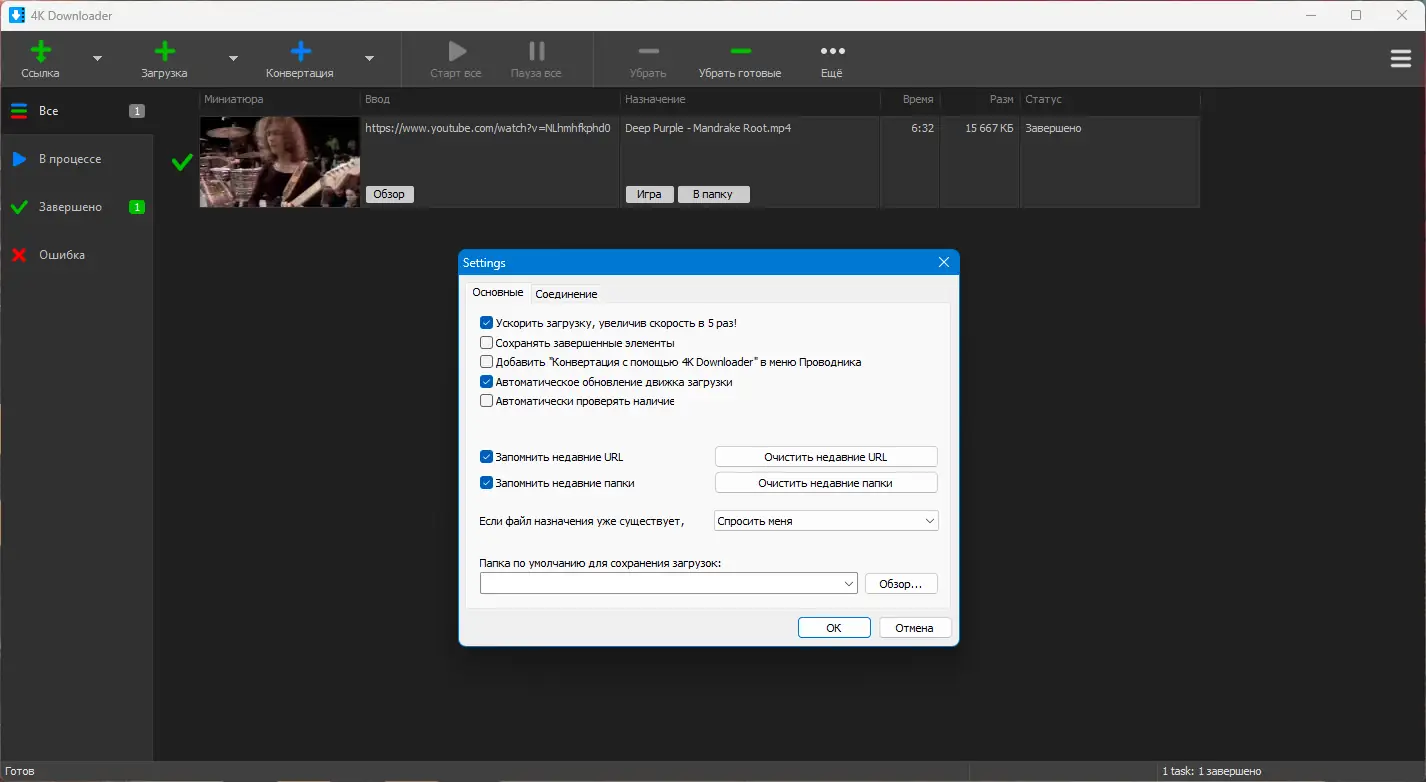Screen dimensions: 1426x782
Task: Toggle 'Автоматическое обновление движка загрузки' checkbox
Action: [487, 382]
